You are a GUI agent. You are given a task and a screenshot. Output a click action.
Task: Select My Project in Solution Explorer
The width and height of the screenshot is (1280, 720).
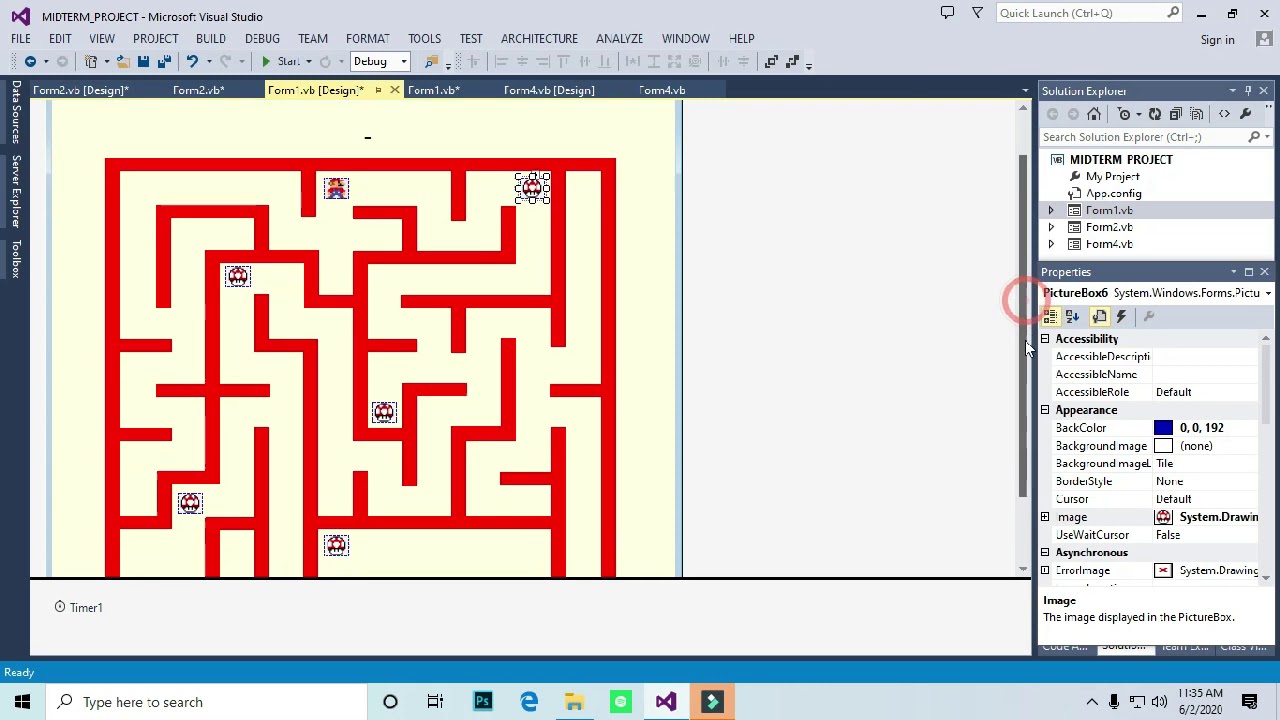coord(1112,177)
